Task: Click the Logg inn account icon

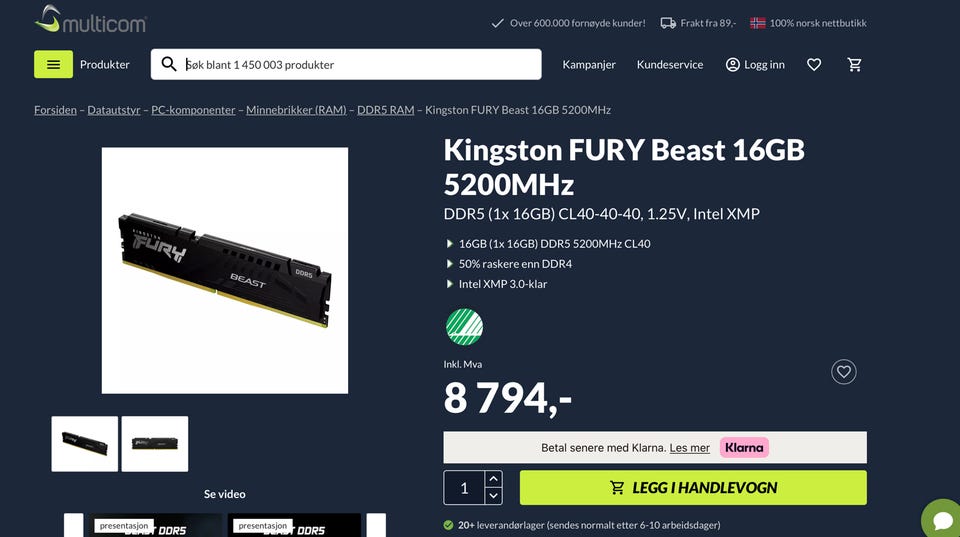Action: coord(733,64)
